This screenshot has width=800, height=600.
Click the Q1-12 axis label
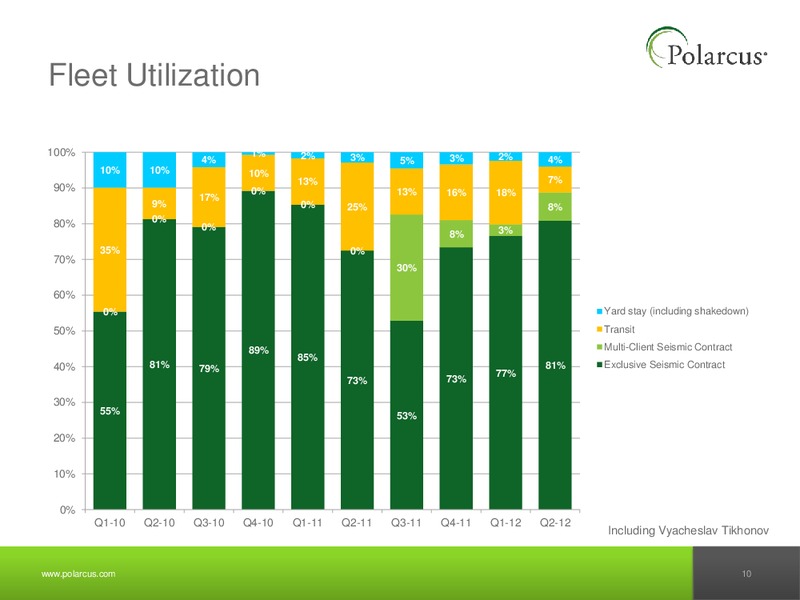point(506,522)
